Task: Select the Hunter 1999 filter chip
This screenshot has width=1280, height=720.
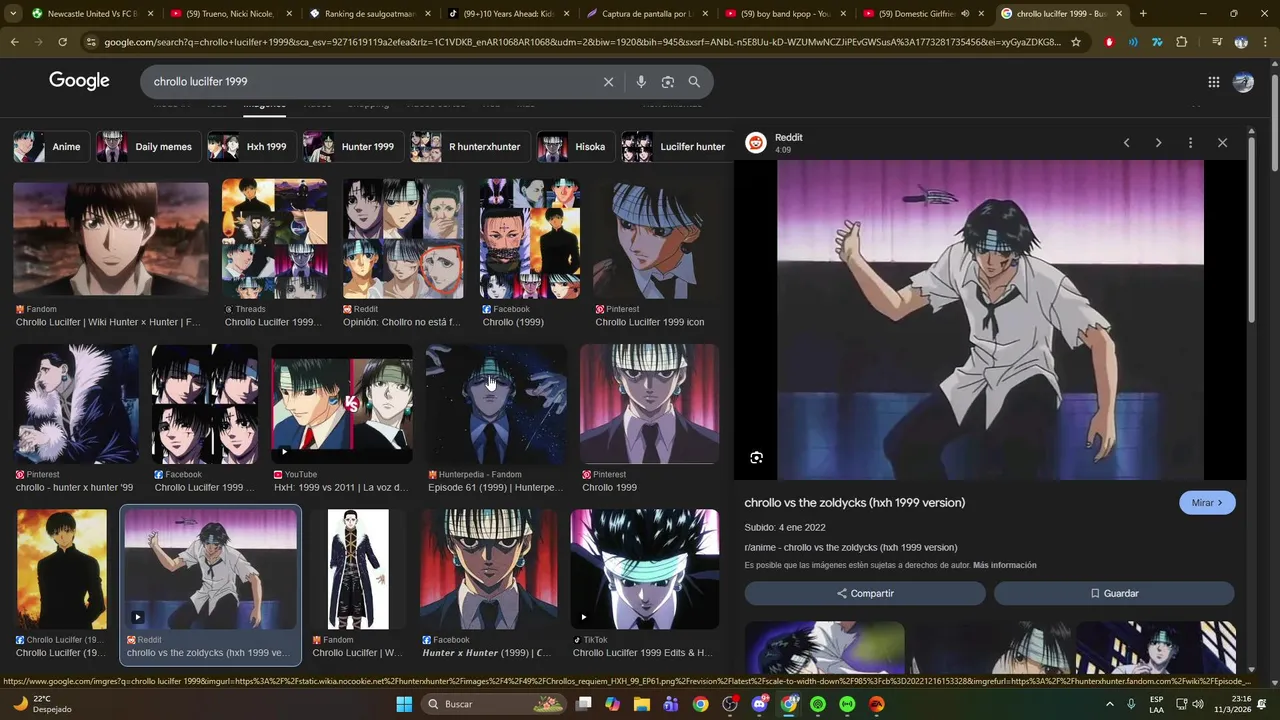Action: [x=353, y=147]
